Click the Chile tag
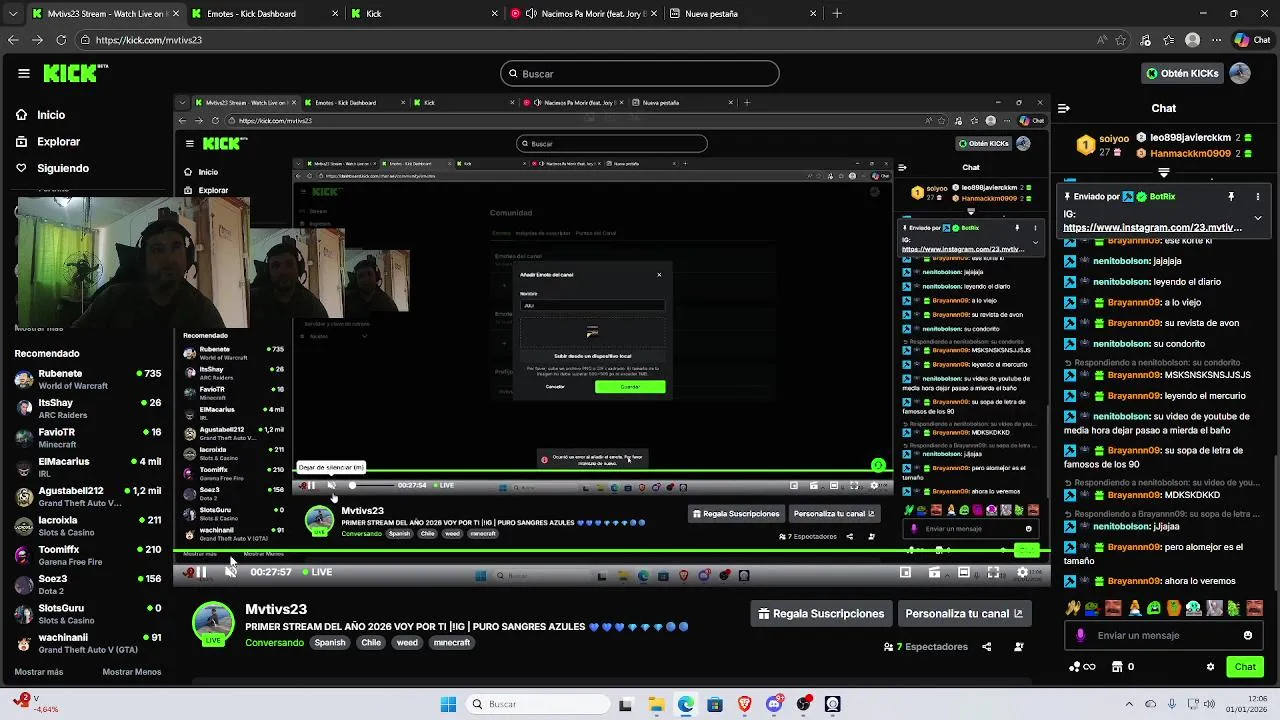Image resolution: width=1280 pixels, height=720 pixels. (371, 643)
